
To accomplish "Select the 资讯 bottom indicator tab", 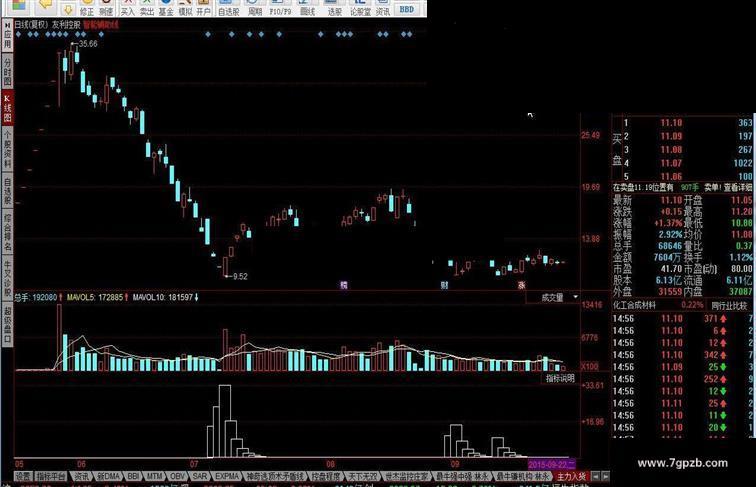I will tap(81, 476).
